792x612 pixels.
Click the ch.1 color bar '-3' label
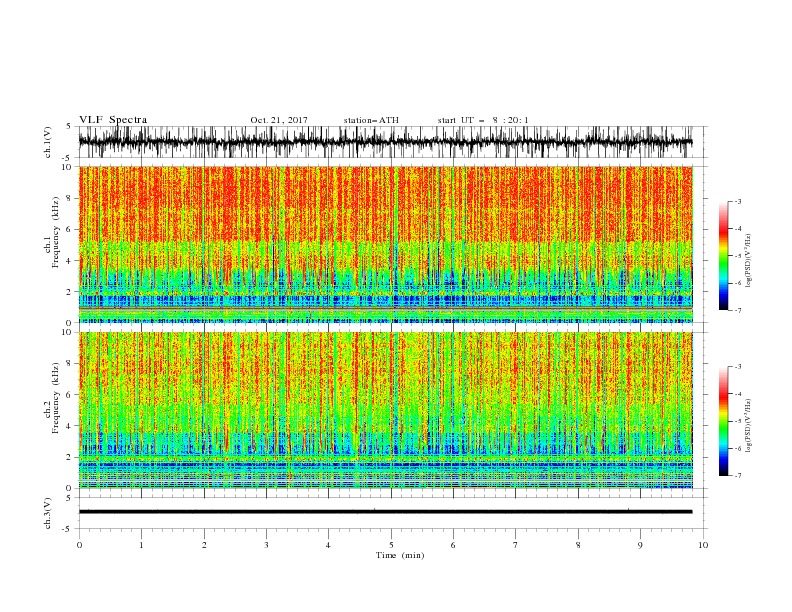tap(737, 201)
